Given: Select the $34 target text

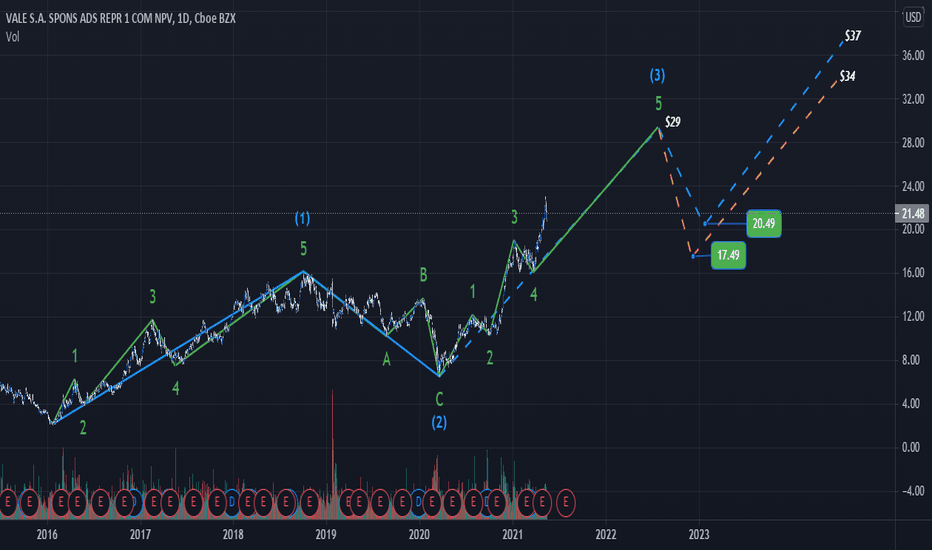Looking at the screenshot, I should (848, 76).
